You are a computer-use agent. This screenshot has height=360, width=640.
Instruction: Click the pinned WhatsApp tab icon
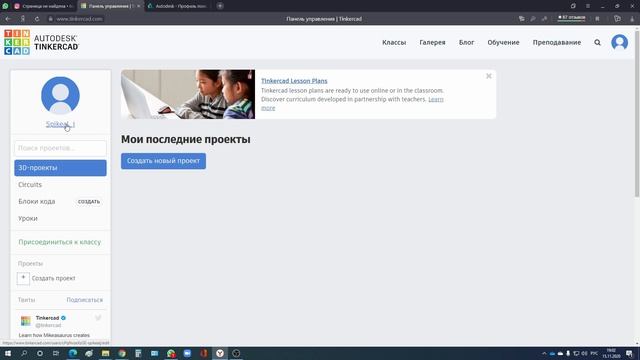pyautogui.click(x=5, y=6)
